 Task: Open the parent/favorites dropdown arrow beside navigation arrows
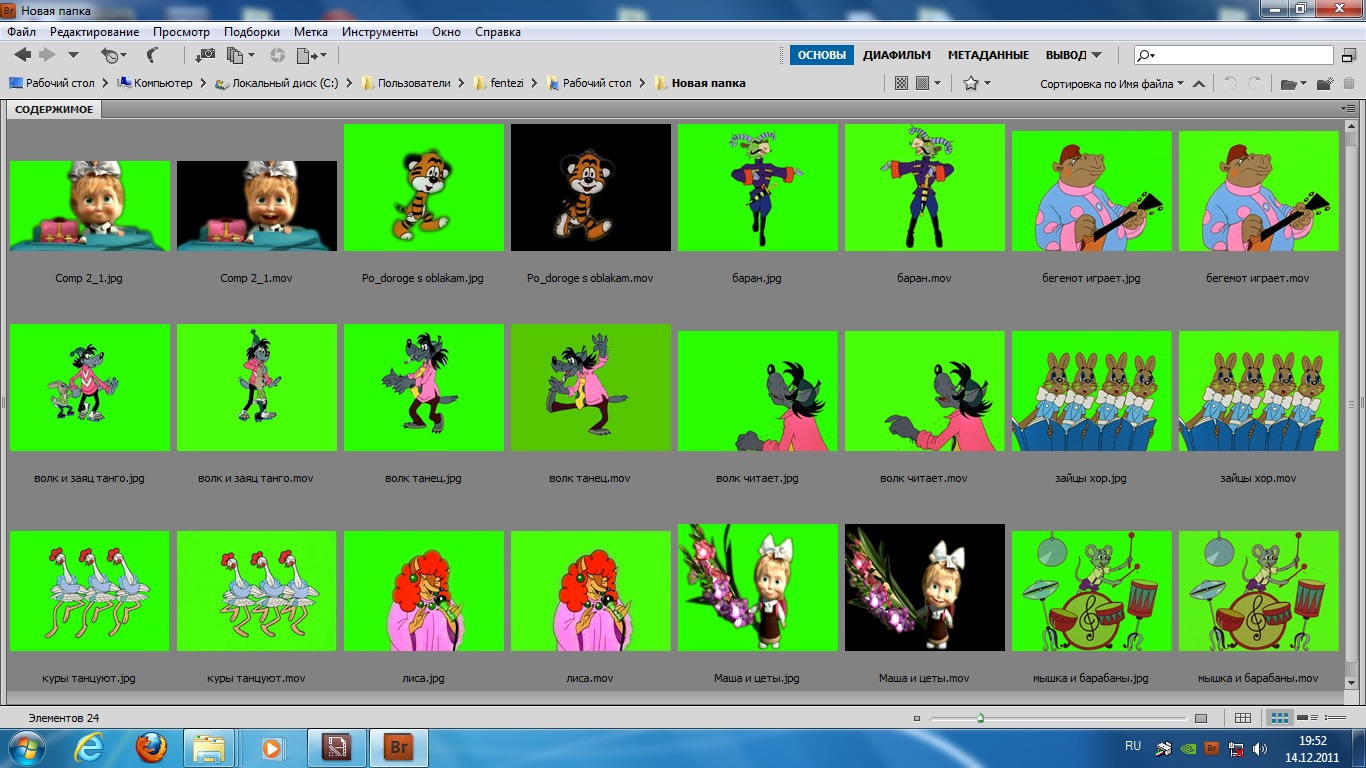[x=73, y=55]
